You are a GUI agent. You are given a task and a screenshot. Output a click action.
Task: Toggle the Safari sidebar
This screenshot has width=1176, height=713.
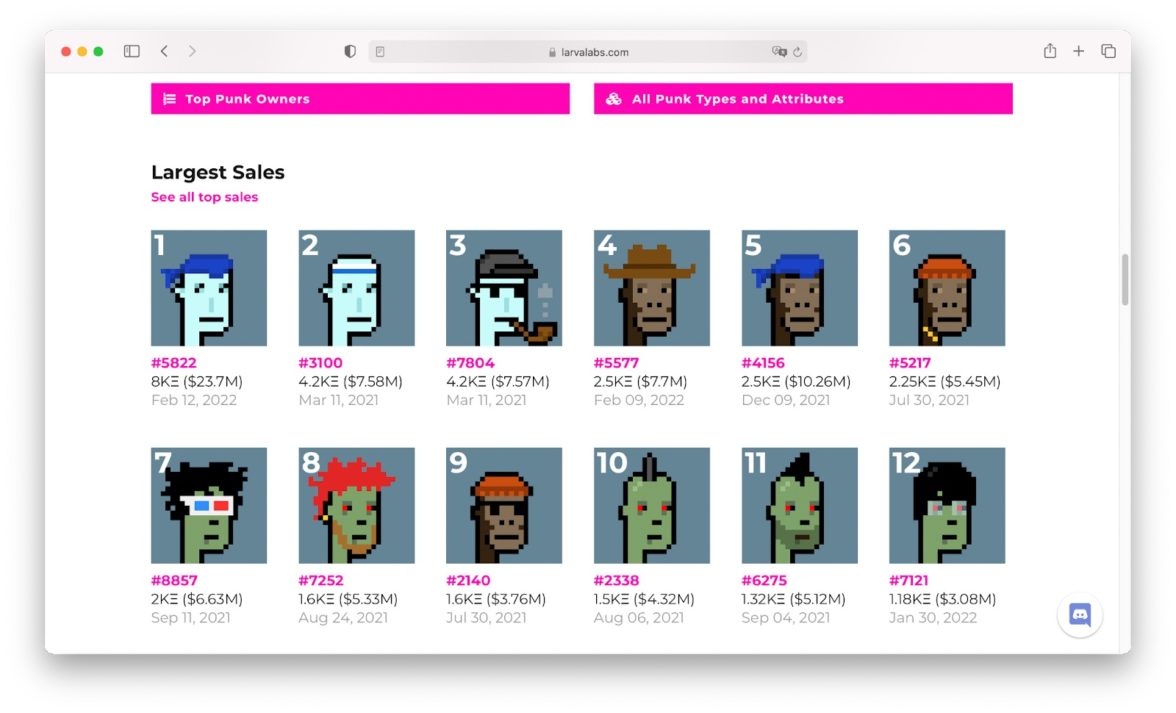(131, 51)
